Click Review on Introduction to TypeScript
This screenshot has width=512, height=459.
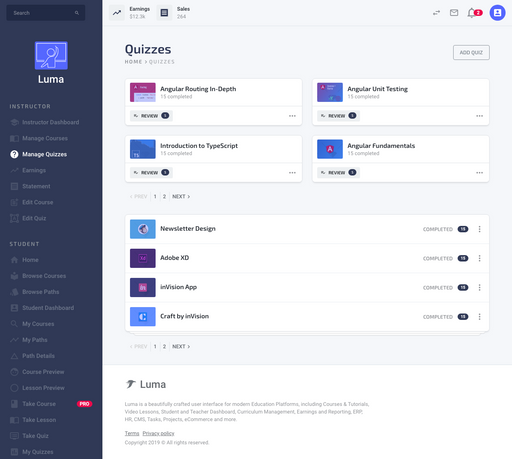click(151, 172)
